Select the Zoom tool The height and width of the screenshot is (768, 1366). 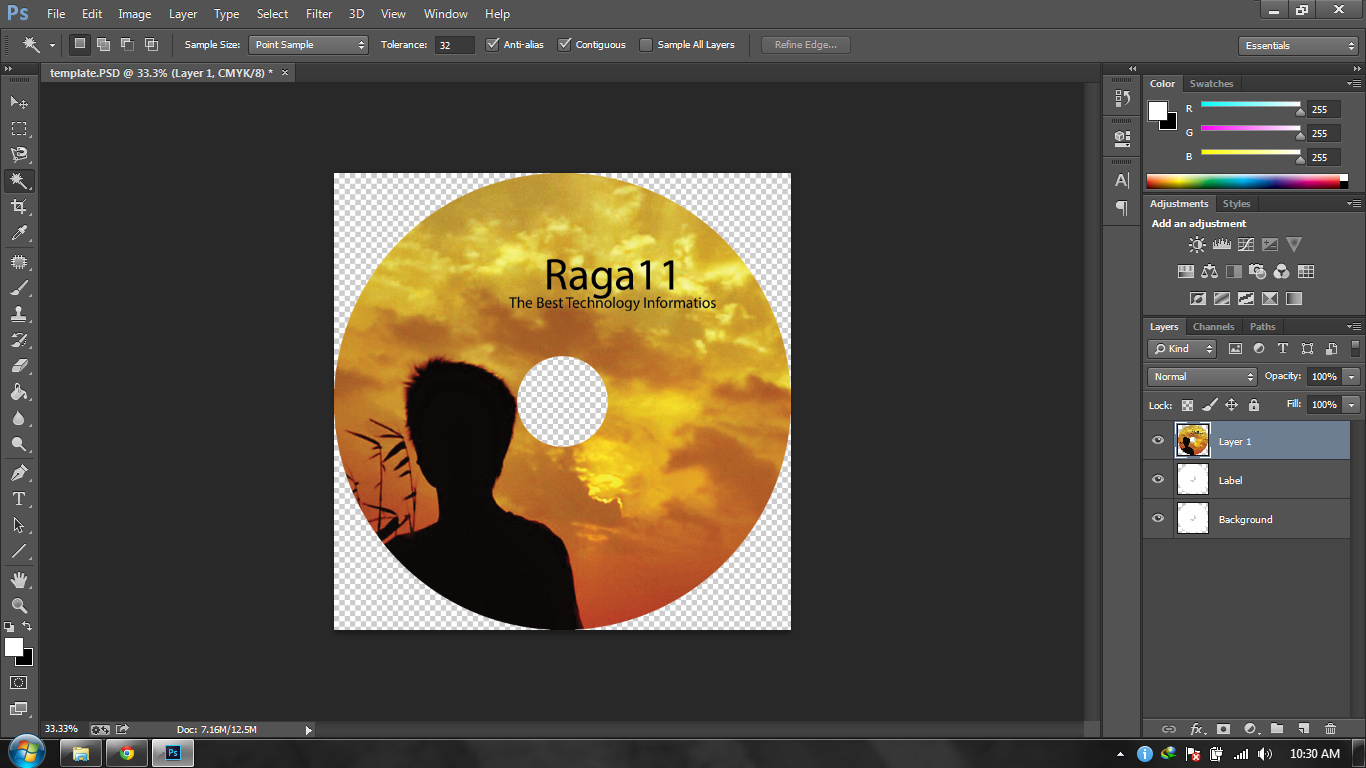coord(20,605)
